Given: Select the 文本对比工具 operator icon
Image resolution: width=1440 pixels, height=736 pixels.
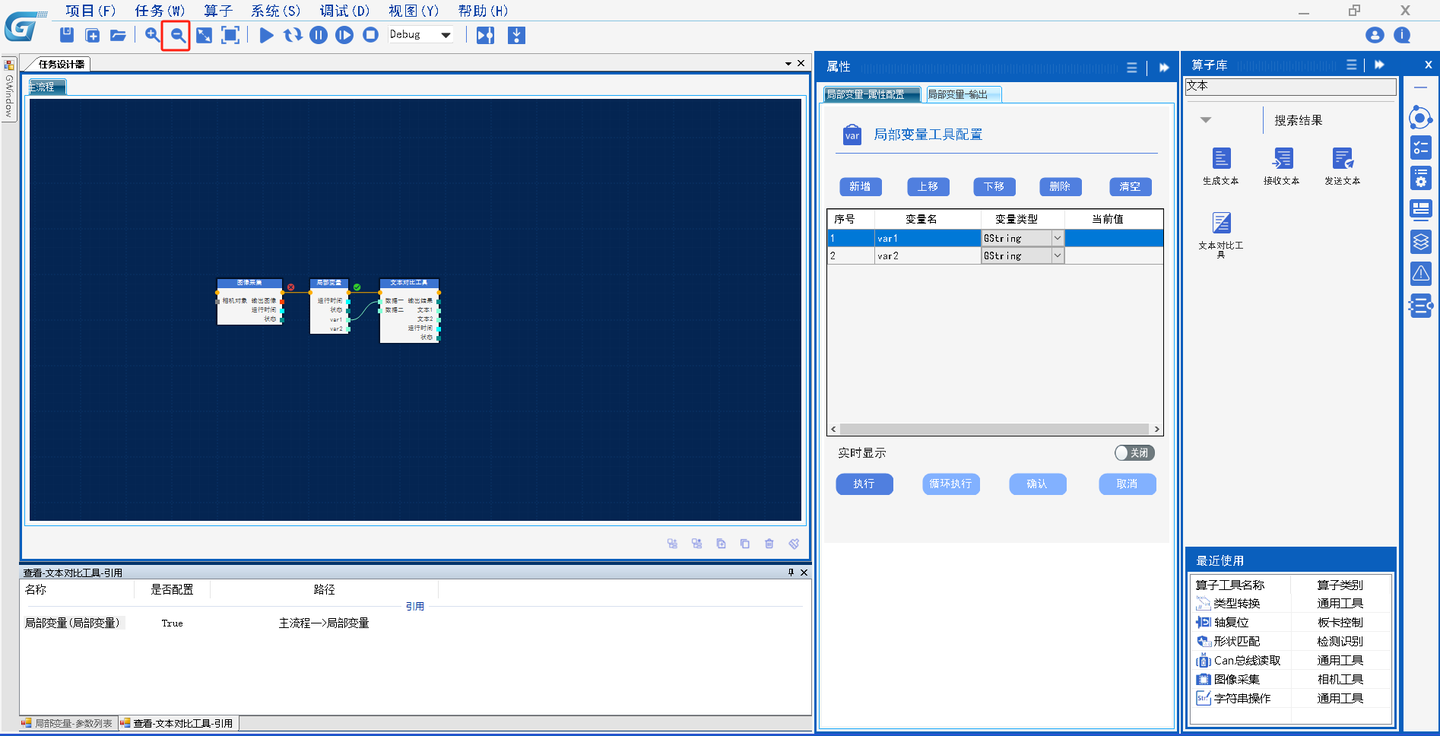Looking at the screenshot, I should click(x=1221, y=223).
